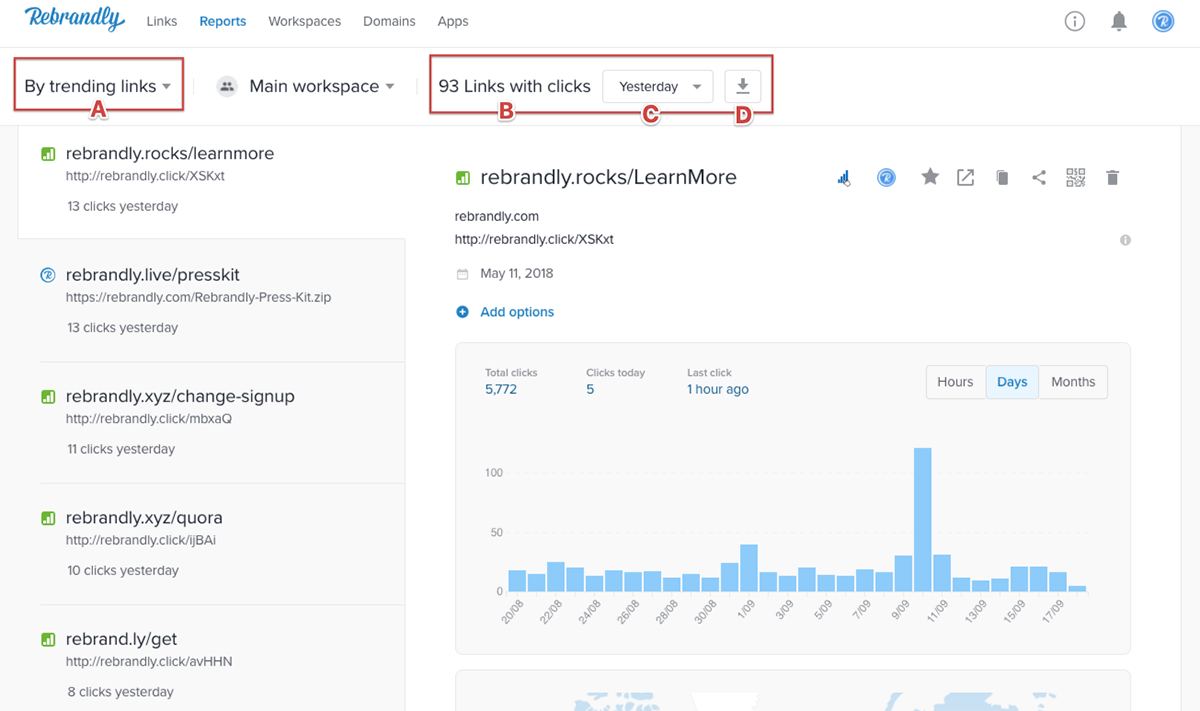Show chart by Days
The image size is (1200, 711).
click(x=1012, y=382)
